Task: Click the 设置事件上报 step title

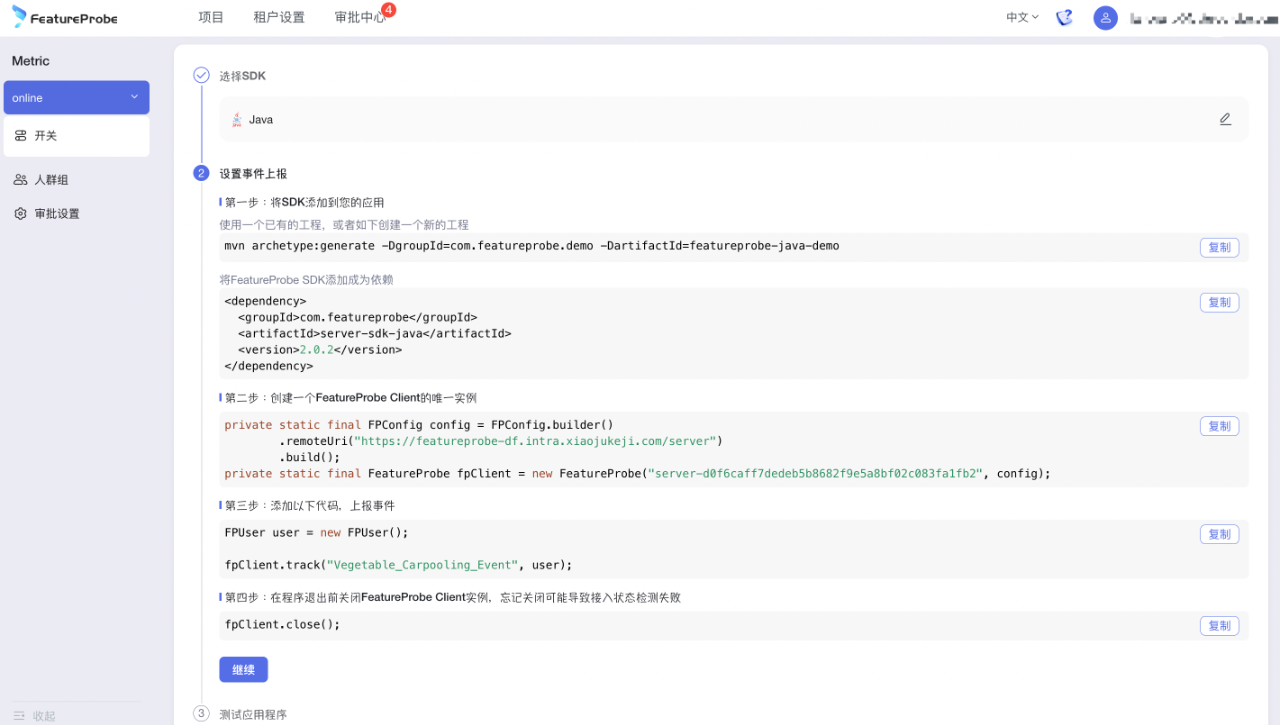Action: point(253,174)
